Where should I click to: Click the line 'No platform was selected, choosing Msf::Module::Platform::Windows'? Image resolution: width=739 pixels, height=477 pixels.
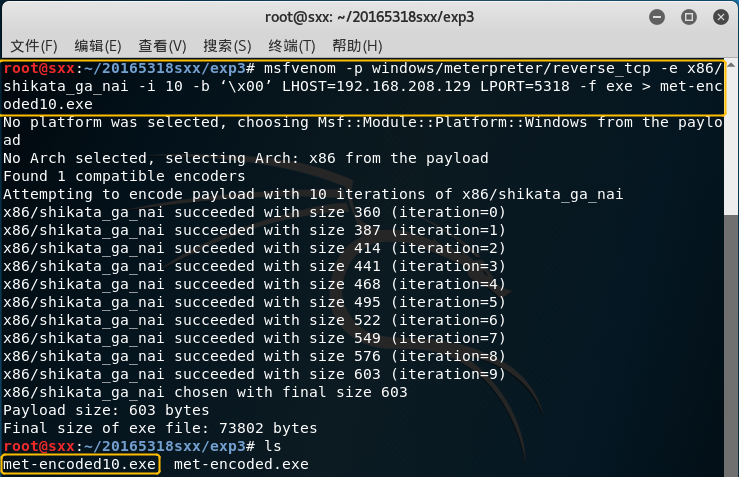363,131
